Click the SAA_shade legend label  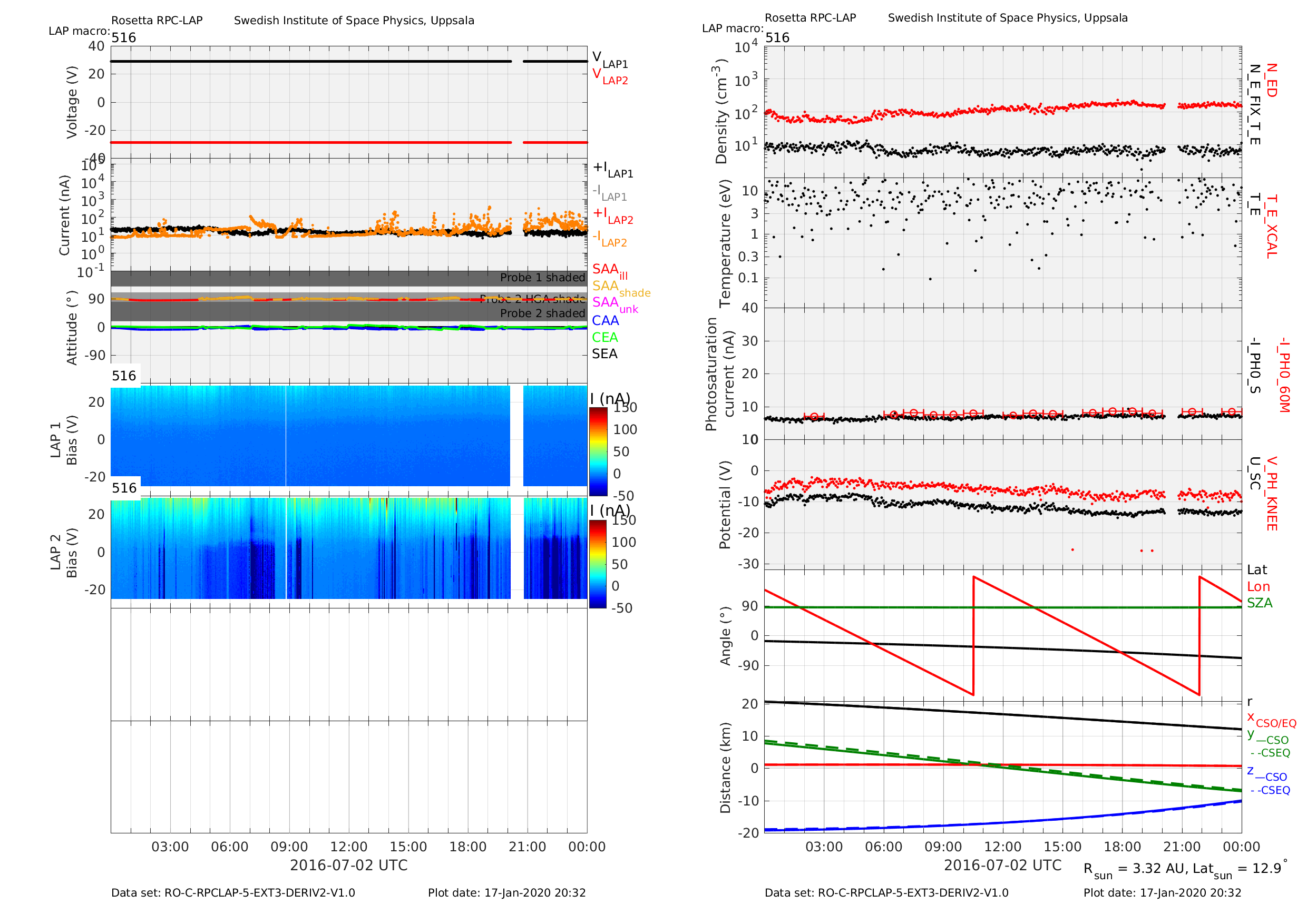pyautogui.click(x=621, y=288)
